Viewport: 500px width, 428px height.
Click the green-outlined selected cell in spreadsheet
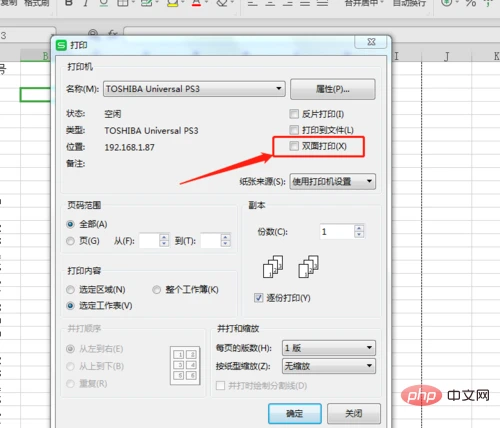[35, 95]
